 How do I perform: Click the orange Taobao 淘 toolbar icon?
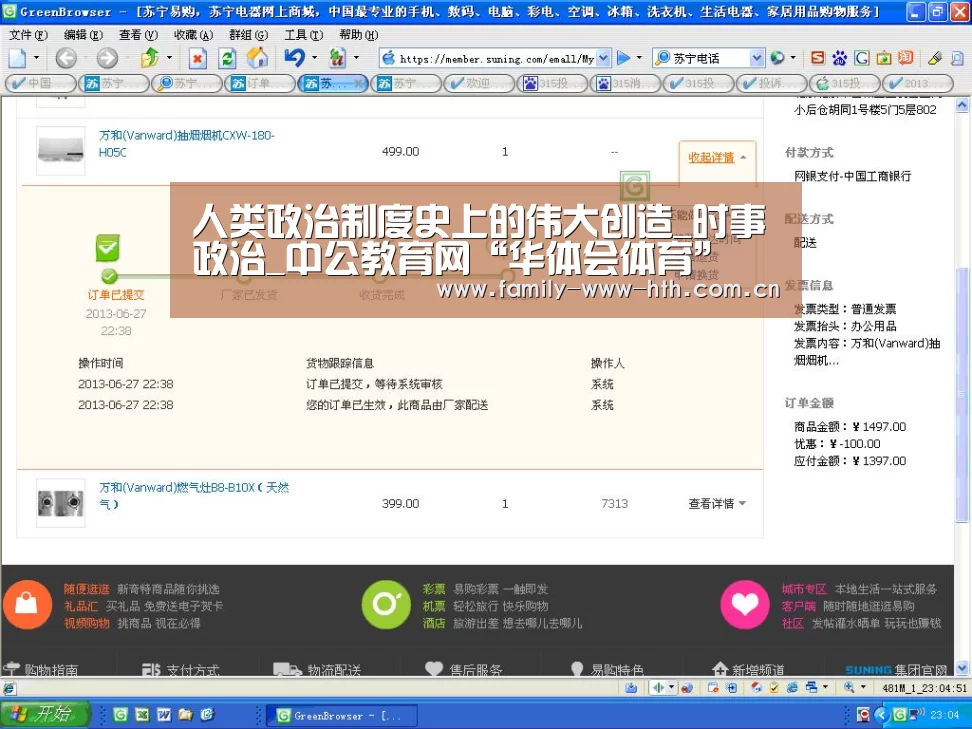pos(906,58)
